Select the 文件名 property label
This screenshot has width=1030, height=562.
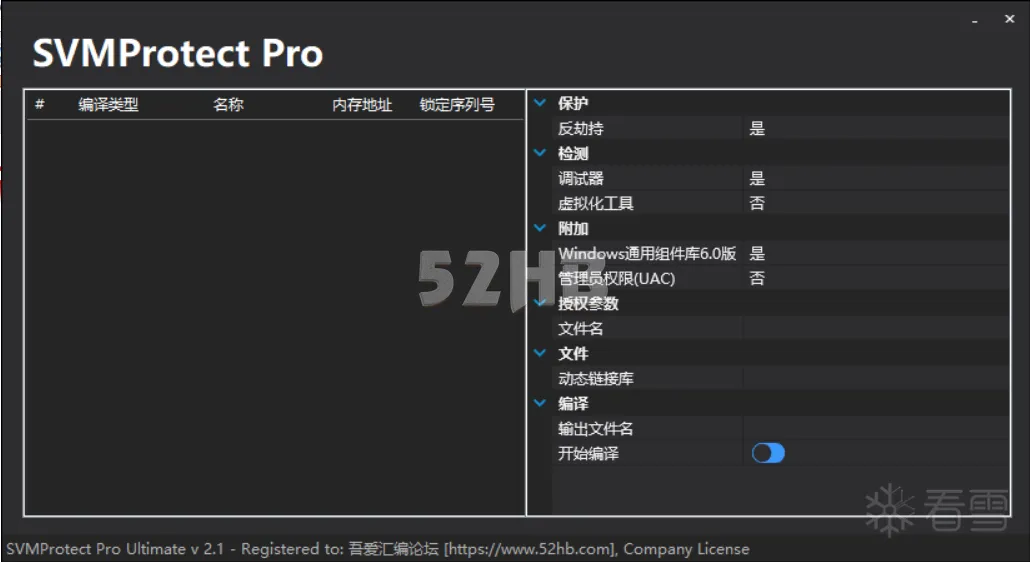(581, 328)
